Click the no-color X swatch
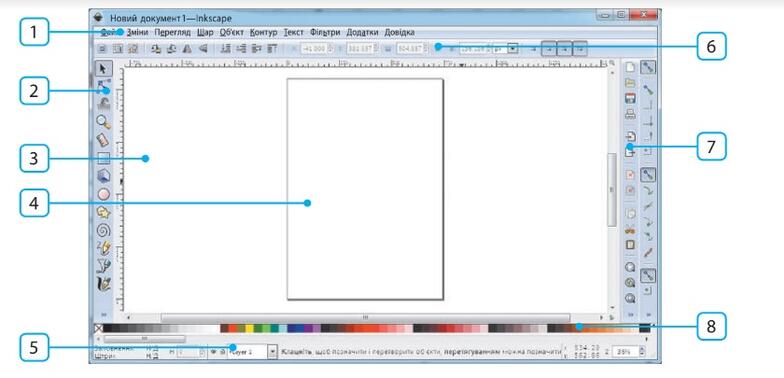784x378 pixels. [98, 328]
